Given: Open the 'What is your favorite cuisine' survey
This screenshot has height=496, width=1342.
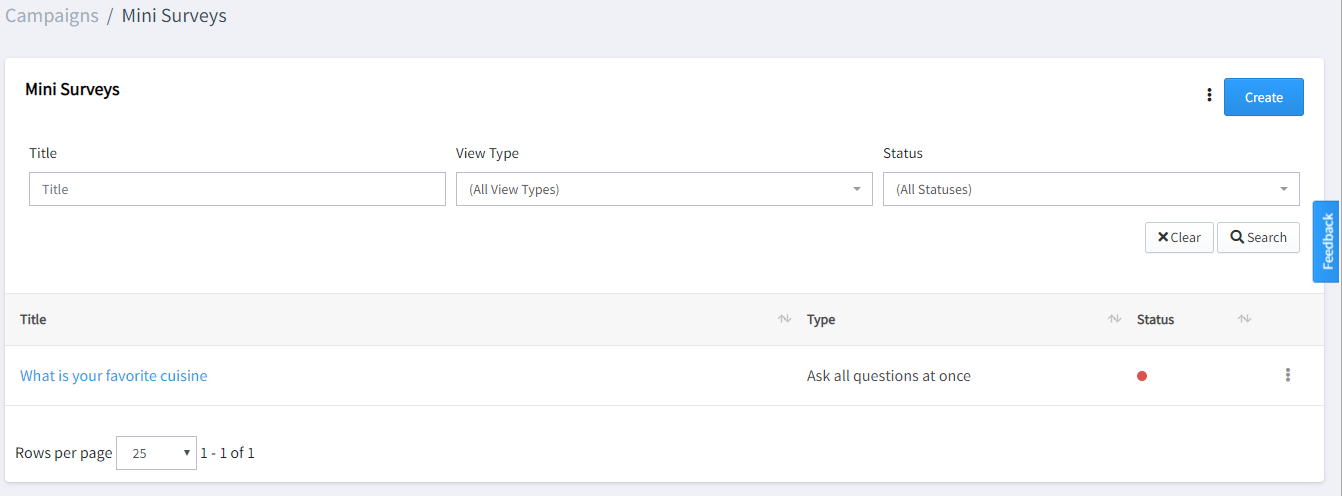Looking at the screenshot, I should coord(114,376).
